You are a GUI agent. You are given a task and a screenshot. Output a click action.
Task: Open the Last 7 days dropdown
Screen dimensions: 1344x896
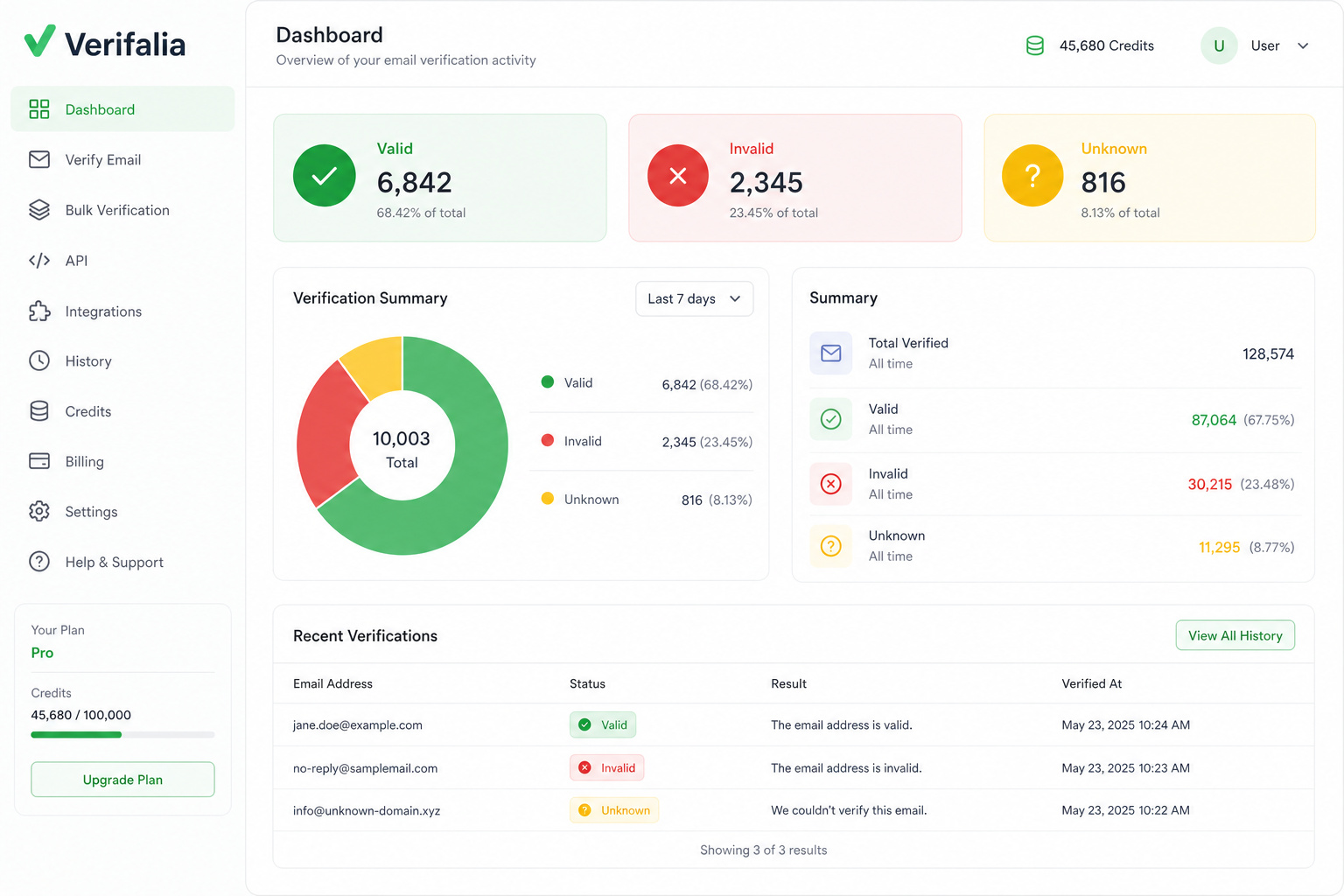(695, 298)
